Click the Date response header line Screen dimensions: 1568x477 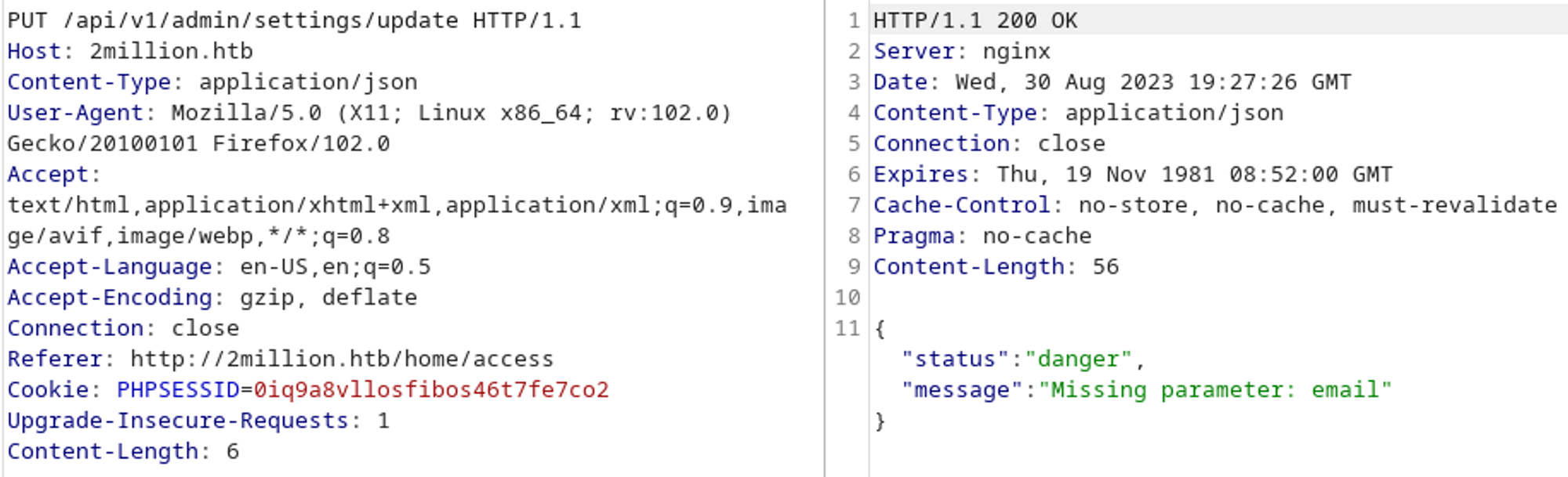click(1112, 82)
